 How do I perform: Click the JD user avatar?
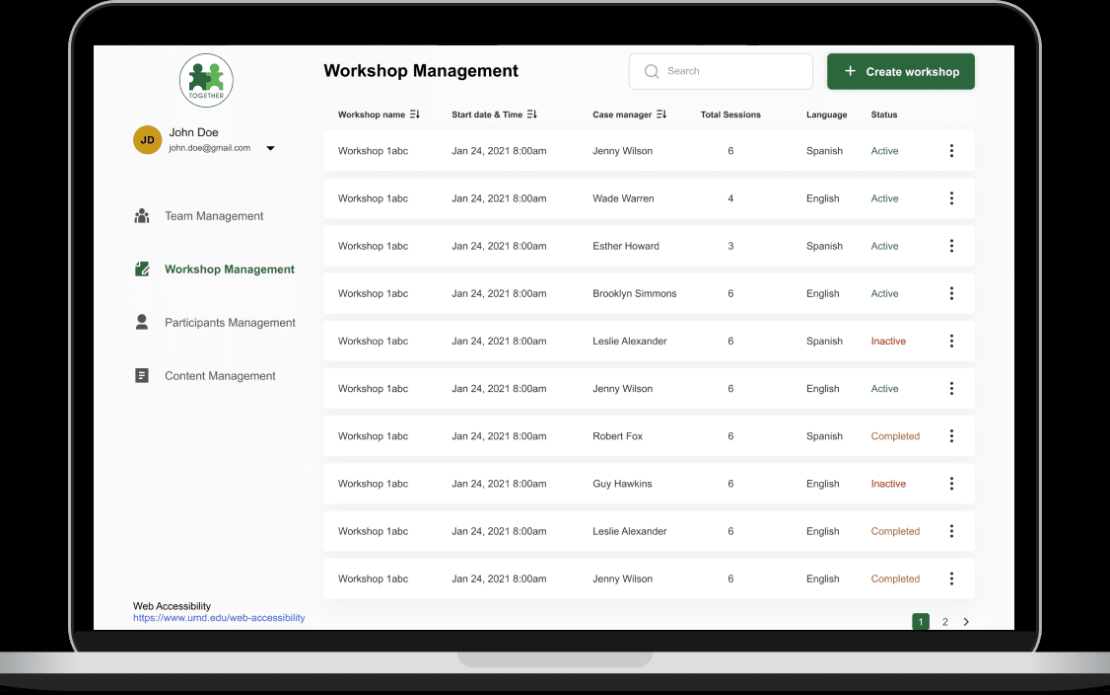click(x=147, y=139)
